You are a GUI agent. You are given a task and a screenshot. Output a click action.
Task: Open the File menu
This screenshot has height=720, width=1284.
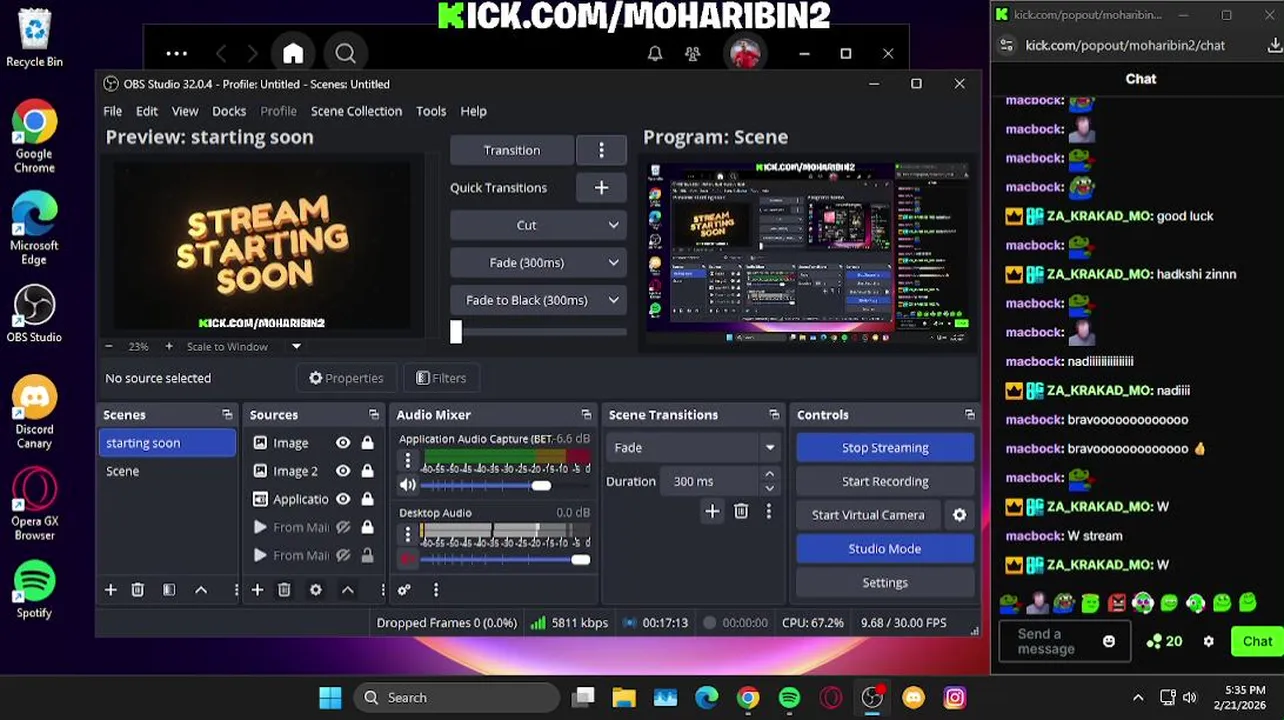click(113, 111)
